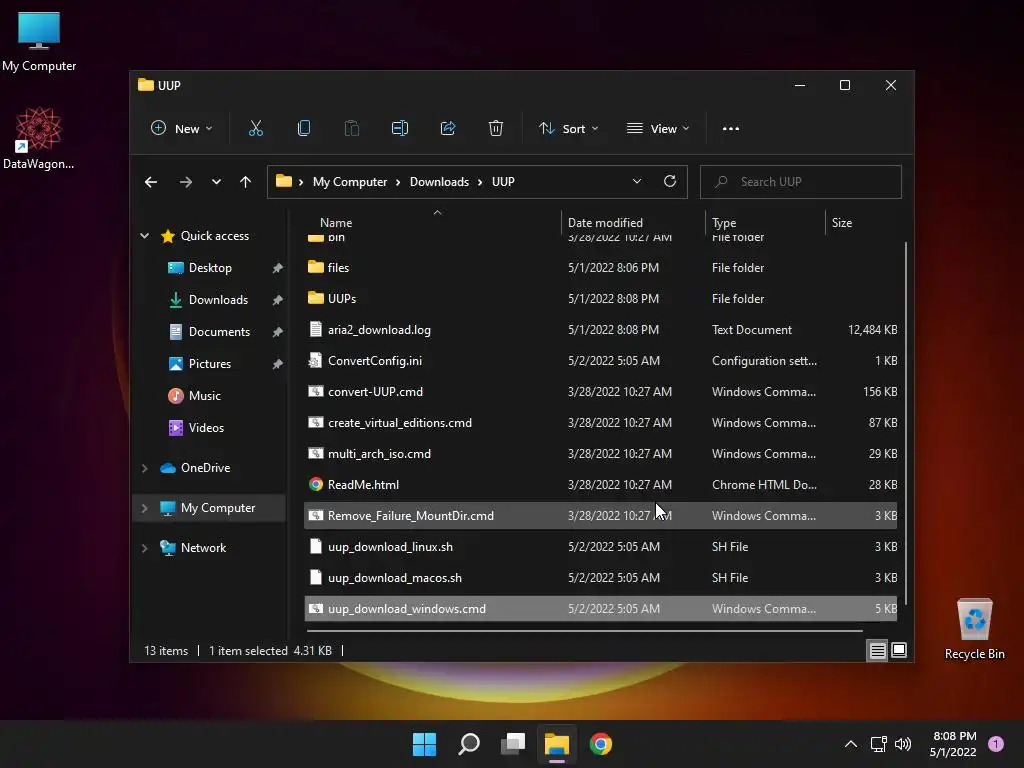Viewport: 1024px width, 768px height.
Task: Click the Delete trash icon in toolbar
Action: tap(496, 129)
